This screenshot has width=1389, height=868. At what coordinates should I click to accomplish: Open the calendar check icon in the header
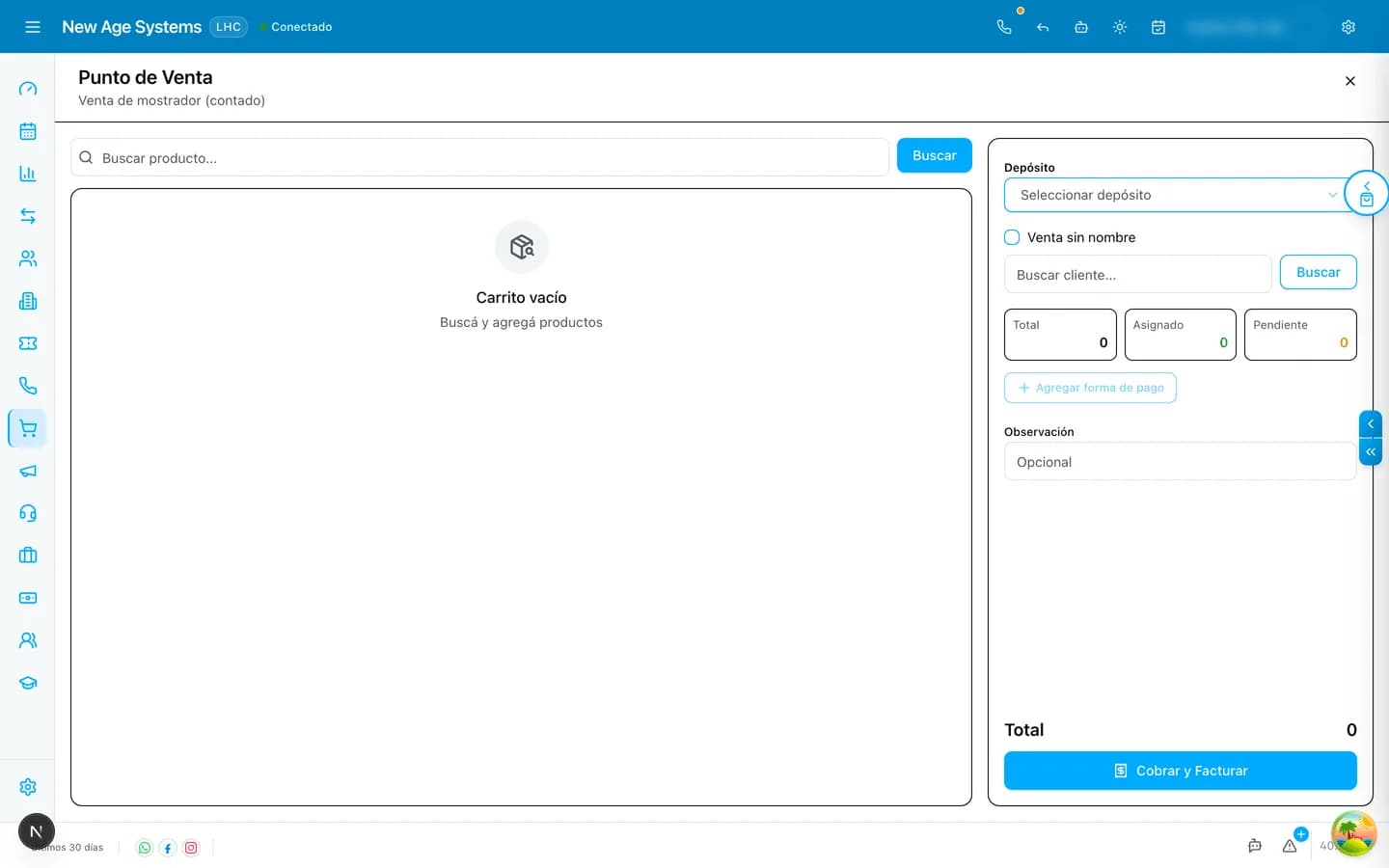(1158, 27)
